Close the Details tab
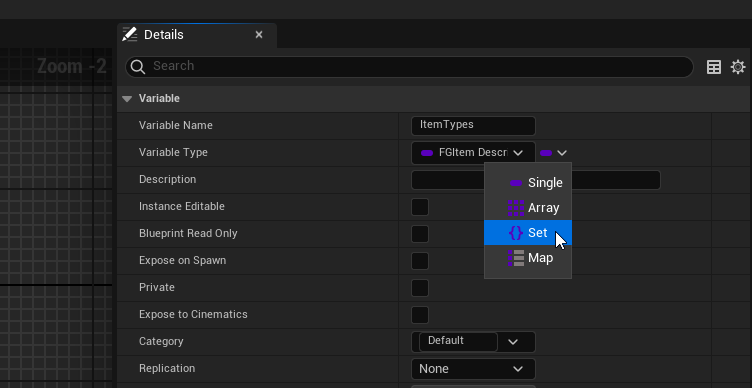The height and width of the screenshot is (388, 752). tap(259, 35)
